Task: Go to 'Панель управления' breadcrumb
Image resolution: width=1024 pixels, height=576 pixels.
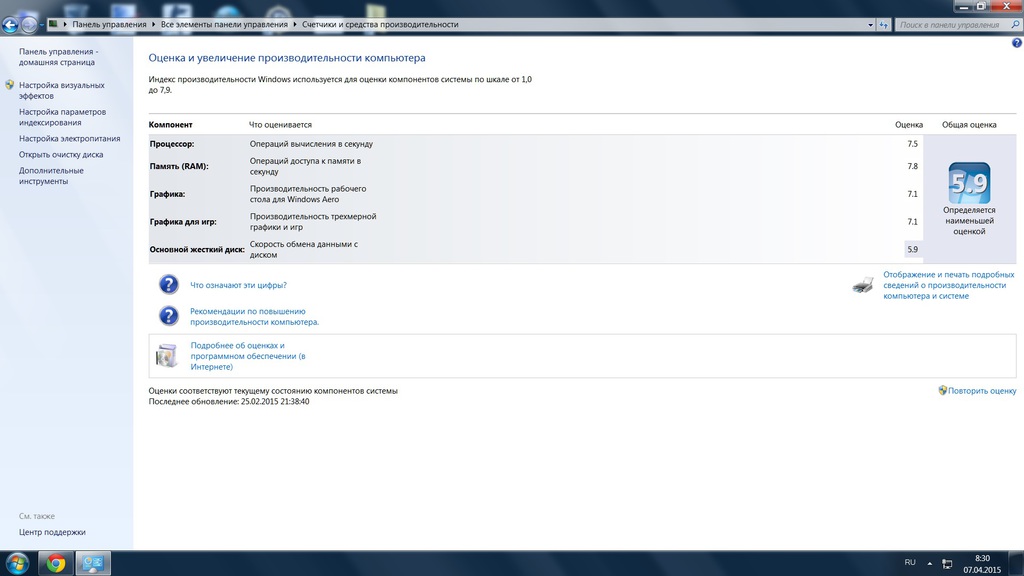Action: point(109,24)
